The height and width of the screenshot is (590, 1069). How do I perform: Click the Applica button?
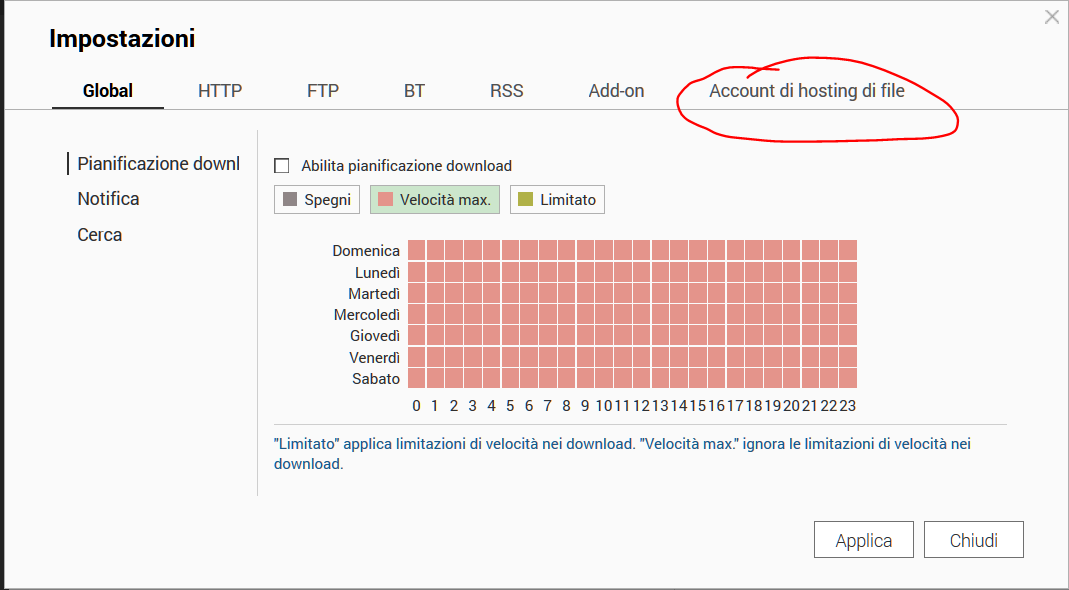click(864, 541)
